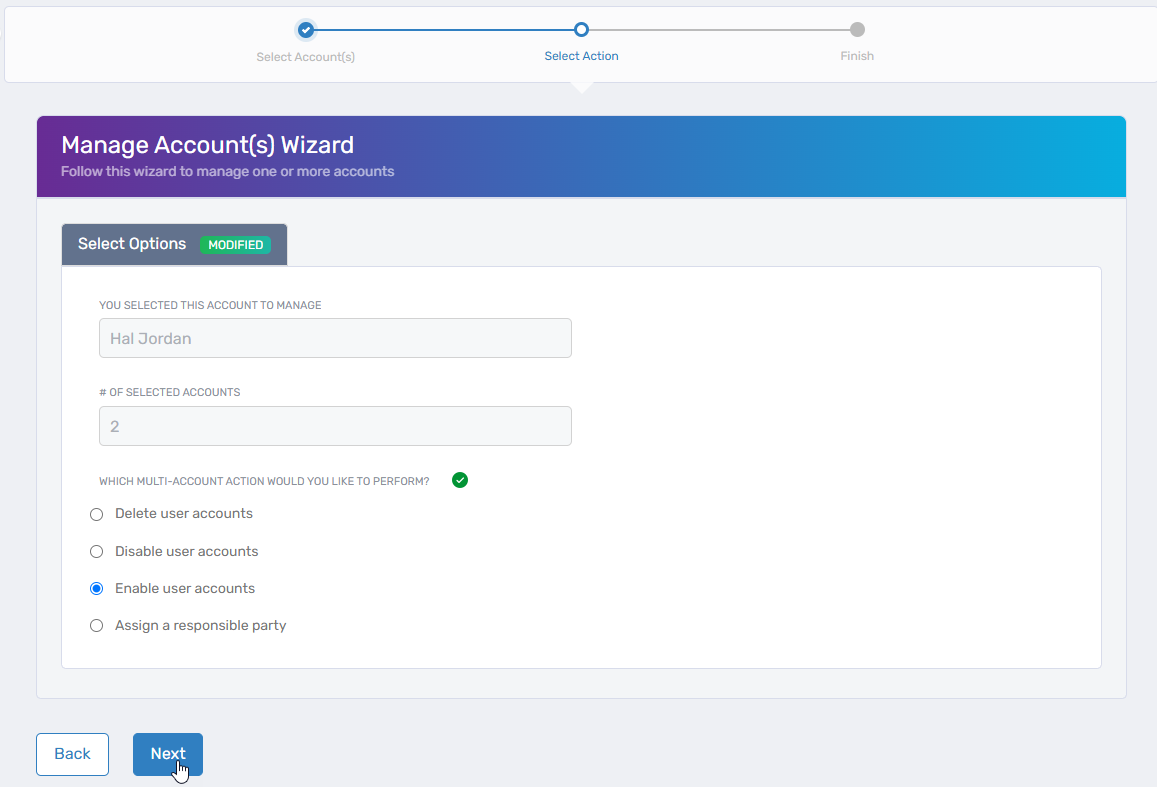1157x787 pixels.
Task: Select Assign a responsible party
Action: [x=96, y=625]
